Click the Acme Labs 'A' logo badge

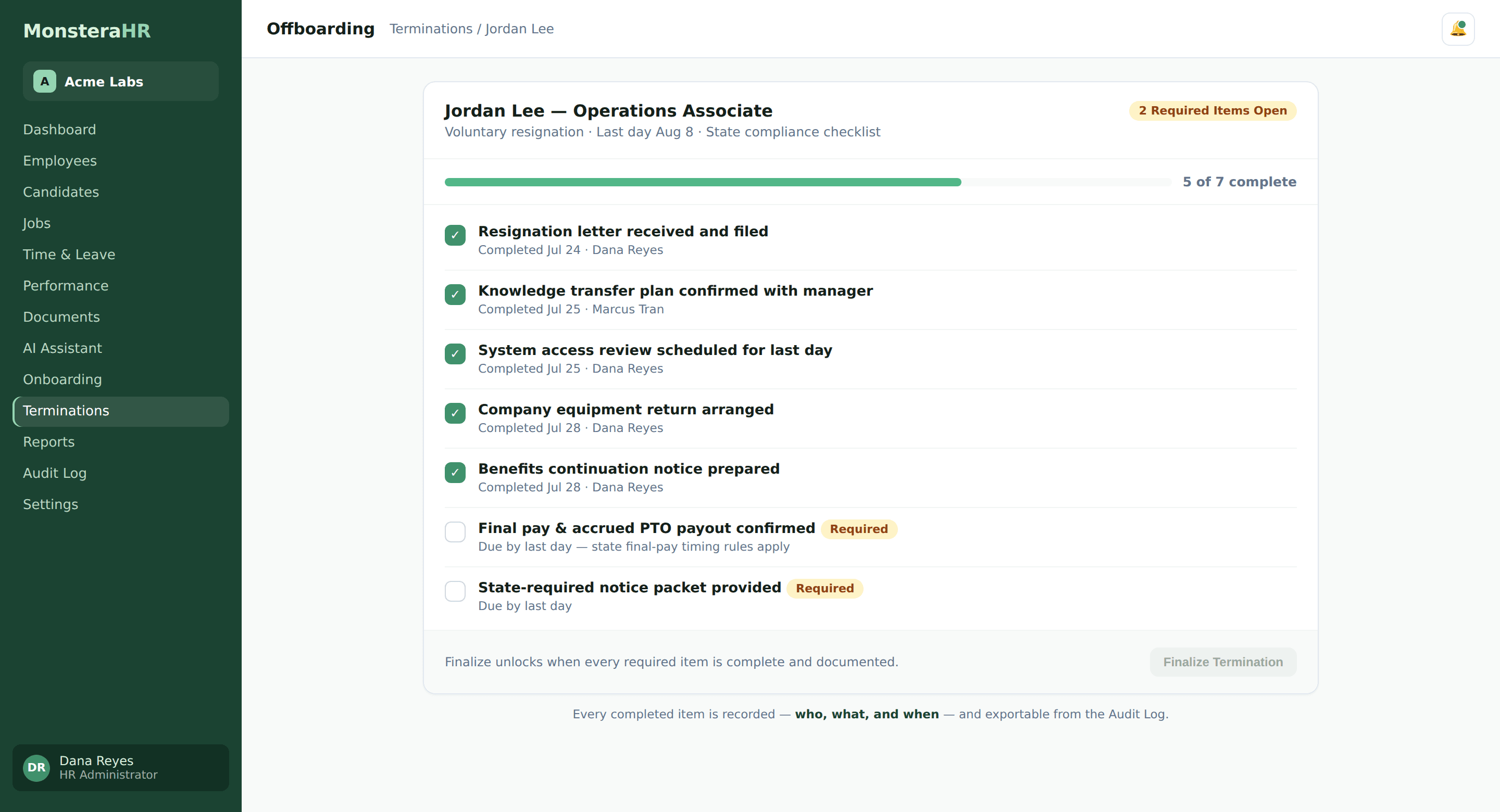pos(45,82)
